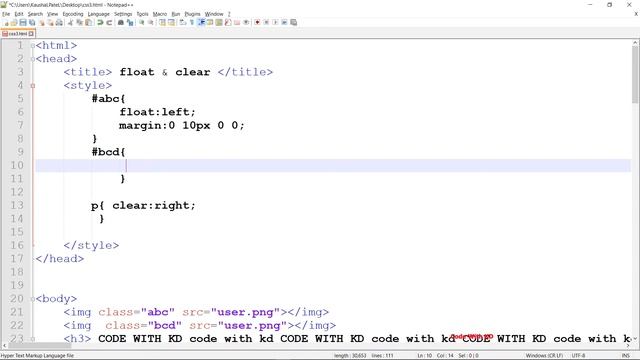
Task: Run macro multiple times icon
Action: [284, 22]
